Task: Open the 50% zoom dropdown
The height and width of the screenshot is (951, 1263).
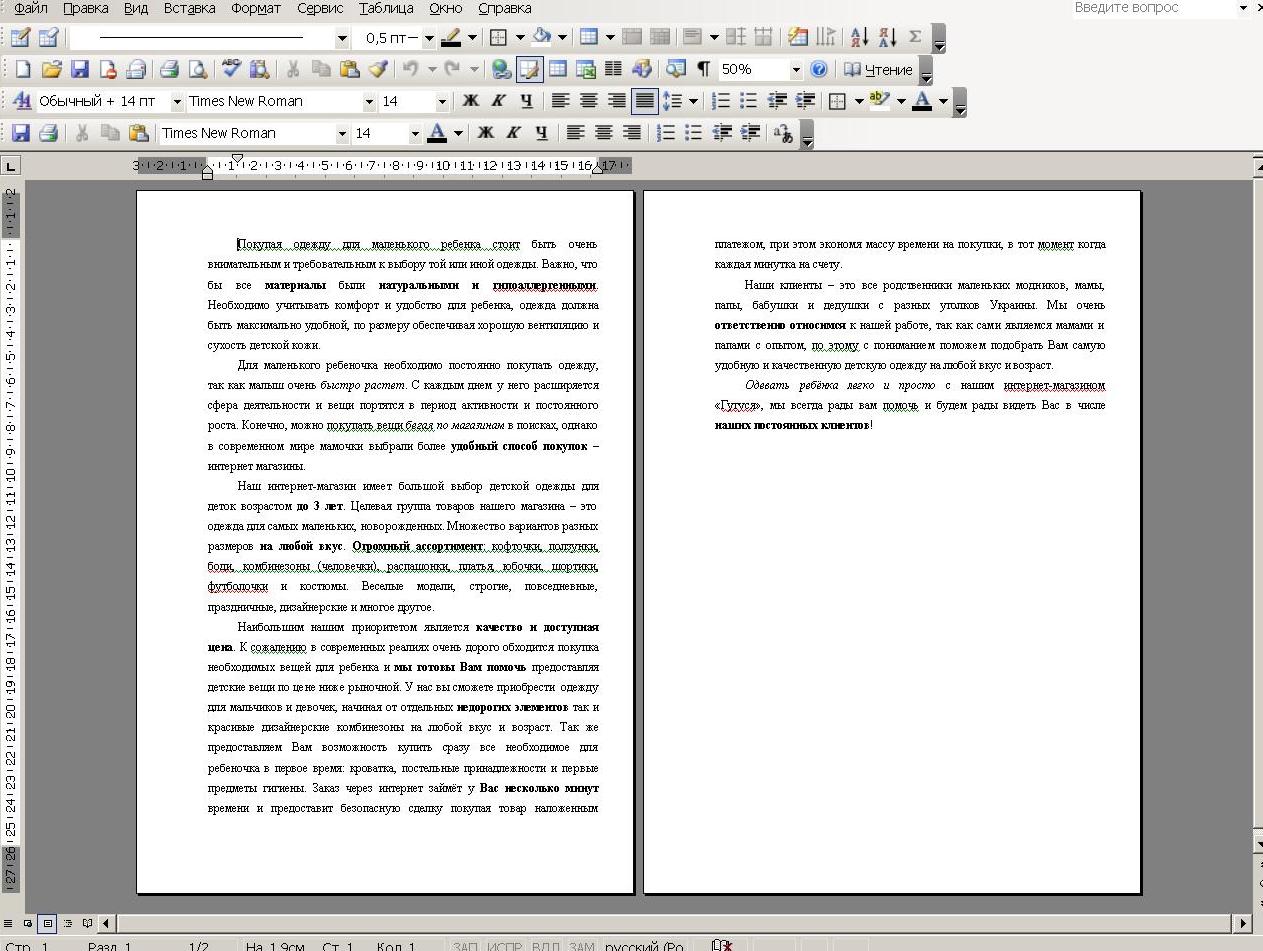Action: coord(796,69)
